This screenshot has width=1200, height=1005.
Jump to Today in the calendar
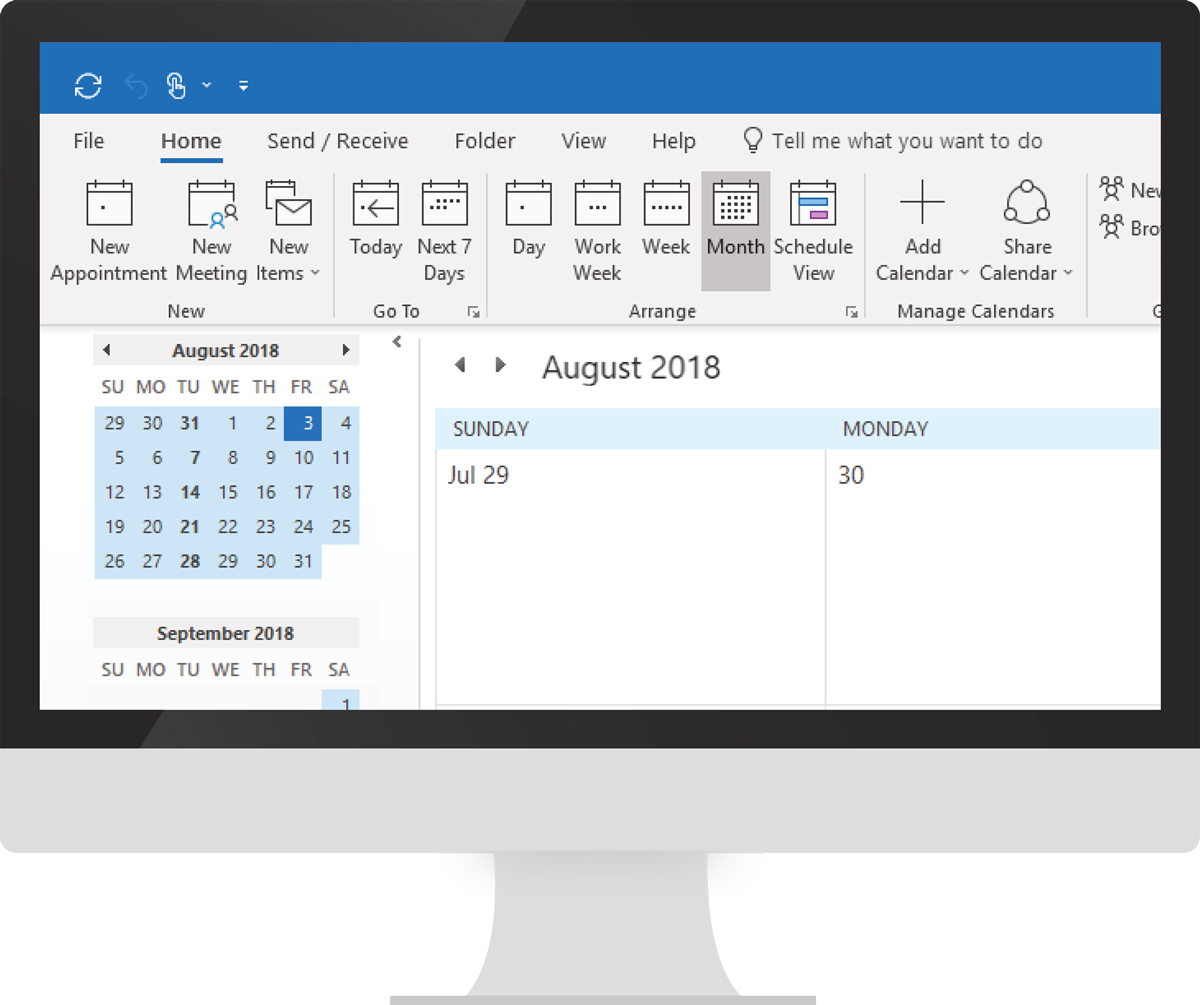coord(375,204)
